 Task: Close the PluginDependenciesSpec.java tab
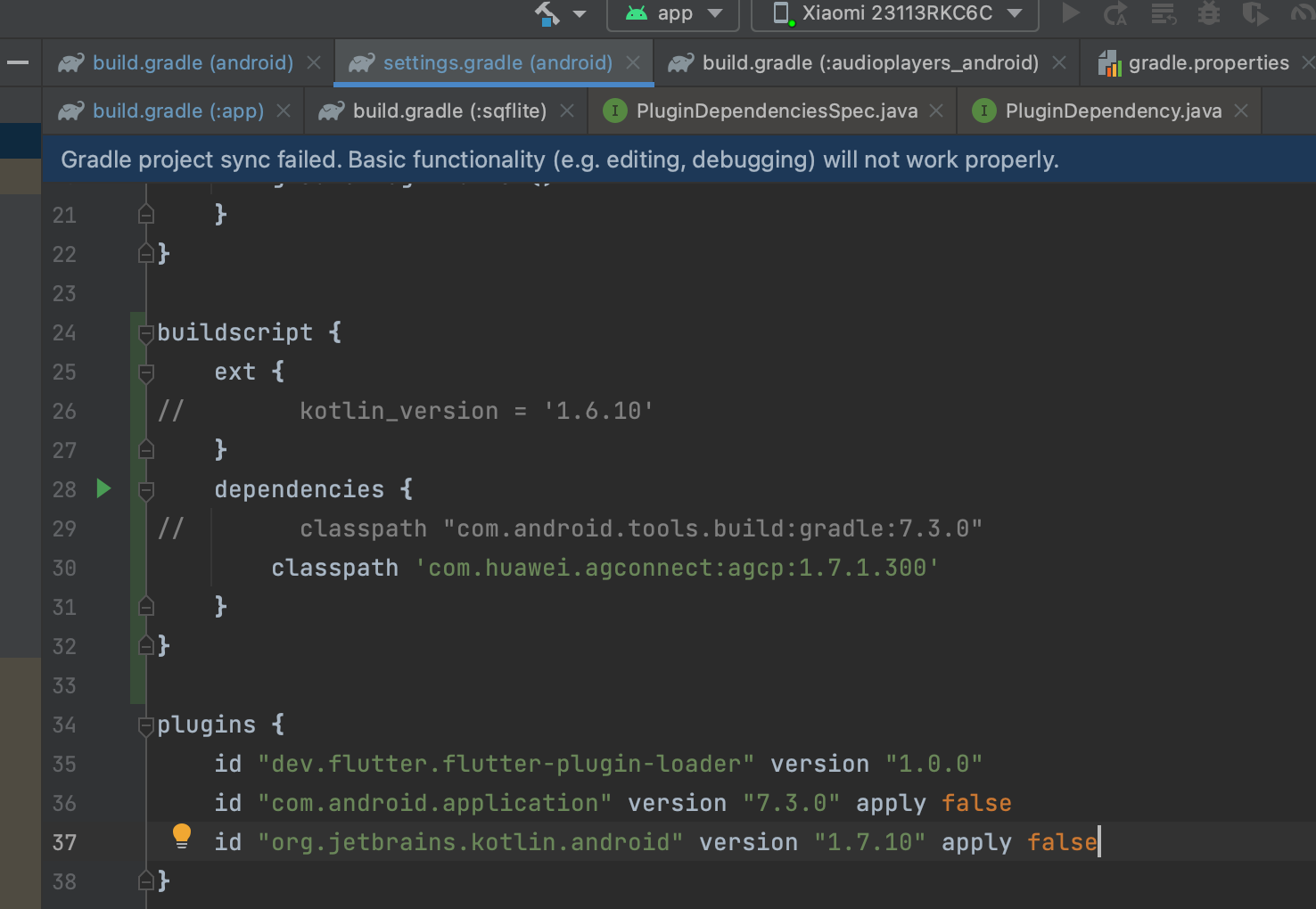coord(936,111)
